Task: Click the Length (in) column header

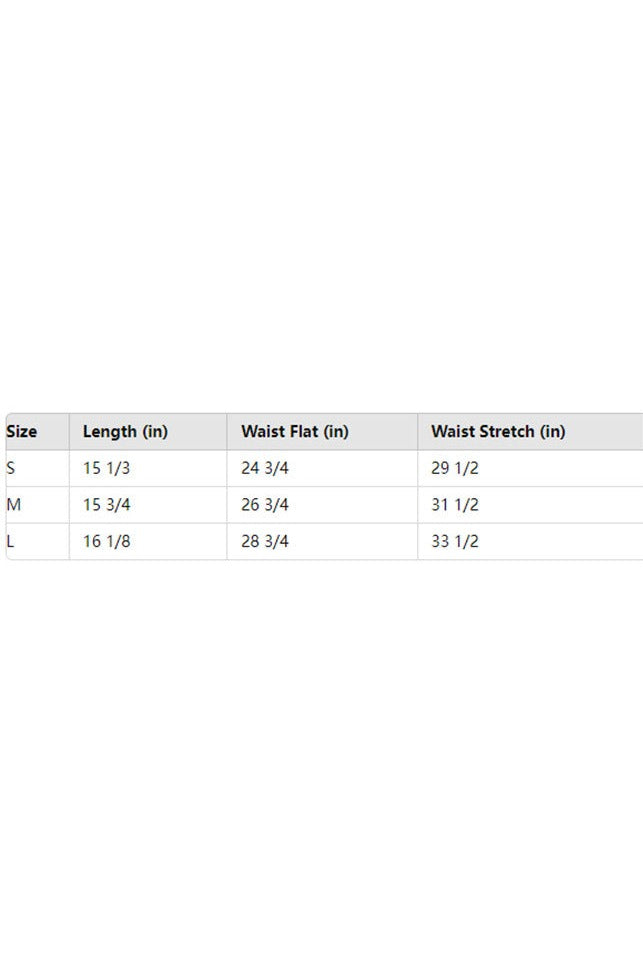Action: pyautogui.click(x=125, y=432)
